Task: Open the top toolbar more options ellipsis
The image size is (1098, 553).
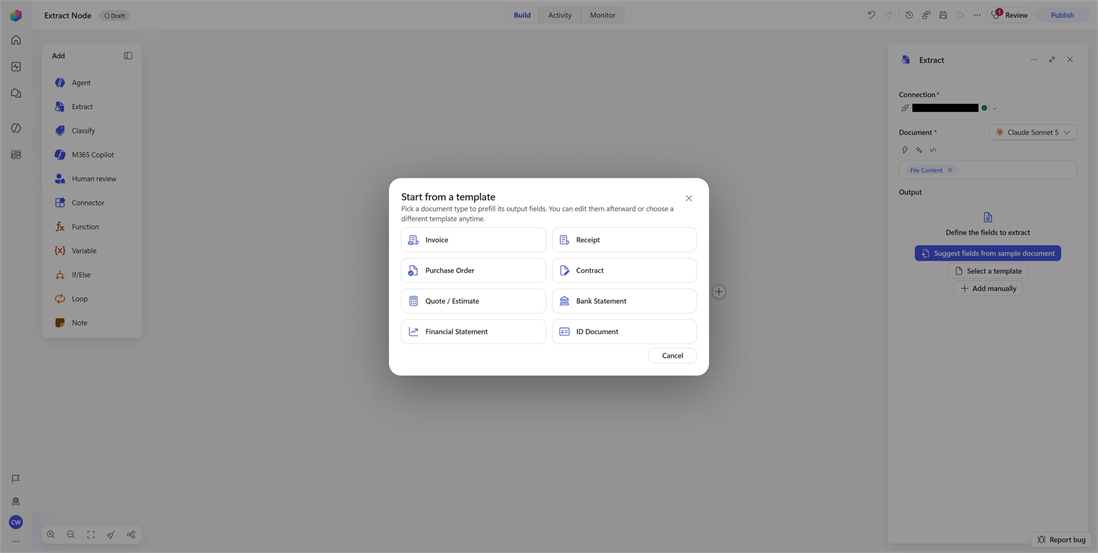Action: click(977, 15)
